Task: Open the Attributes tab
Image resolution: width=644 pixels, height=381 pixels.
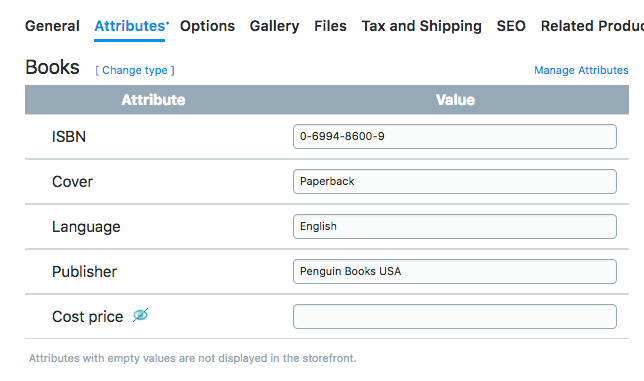Action: click(131, 26)
